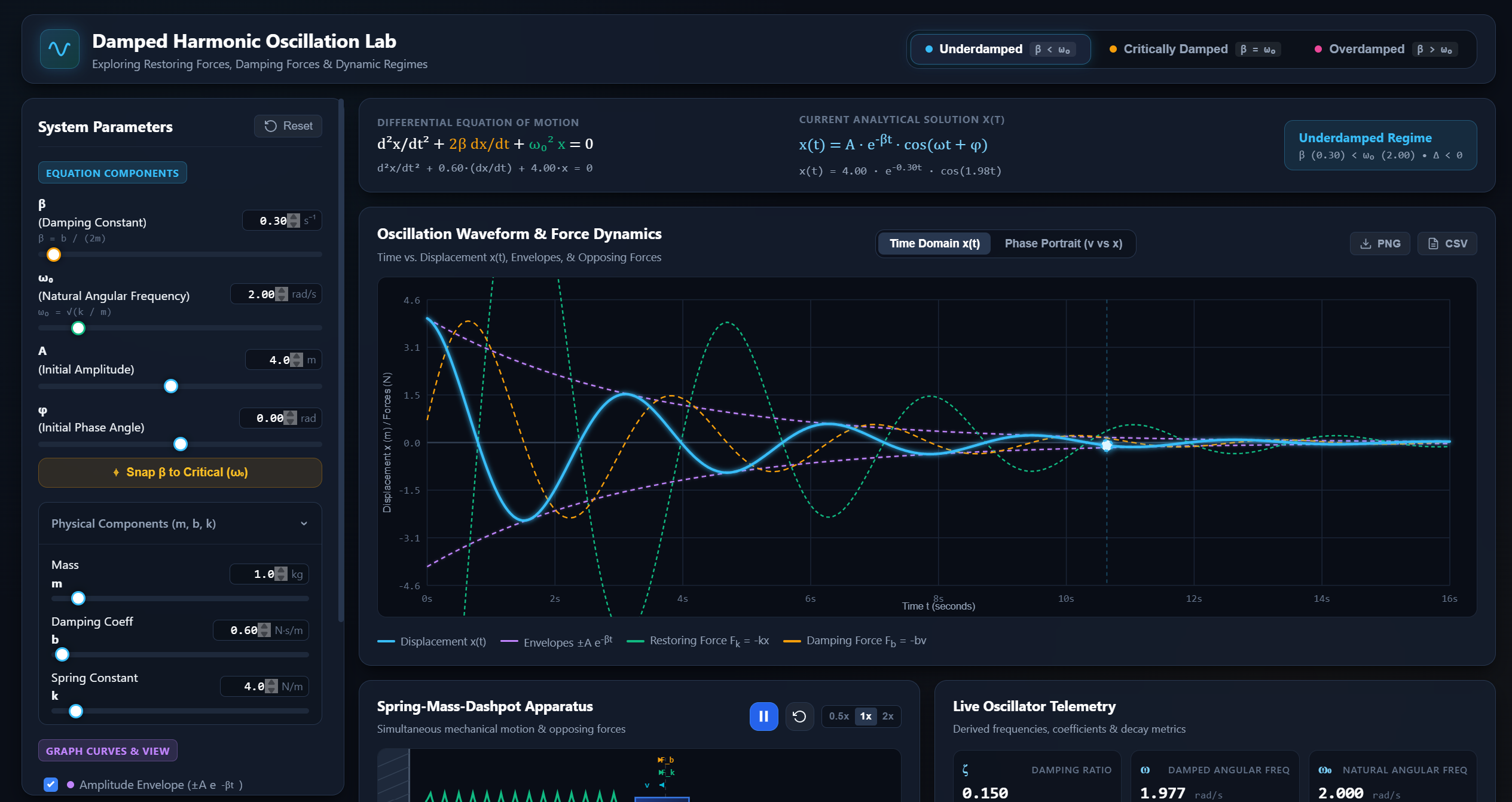Viewport: 1512px width, 802px height.
Task: Increment the β damping constant stepper
Action: coord(294,217)
